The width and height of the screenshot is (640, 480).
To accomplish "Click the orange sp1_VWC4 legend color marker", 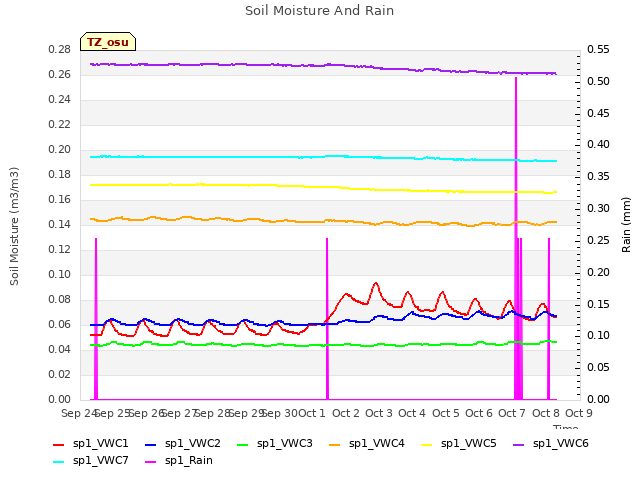I will point(335,445).
